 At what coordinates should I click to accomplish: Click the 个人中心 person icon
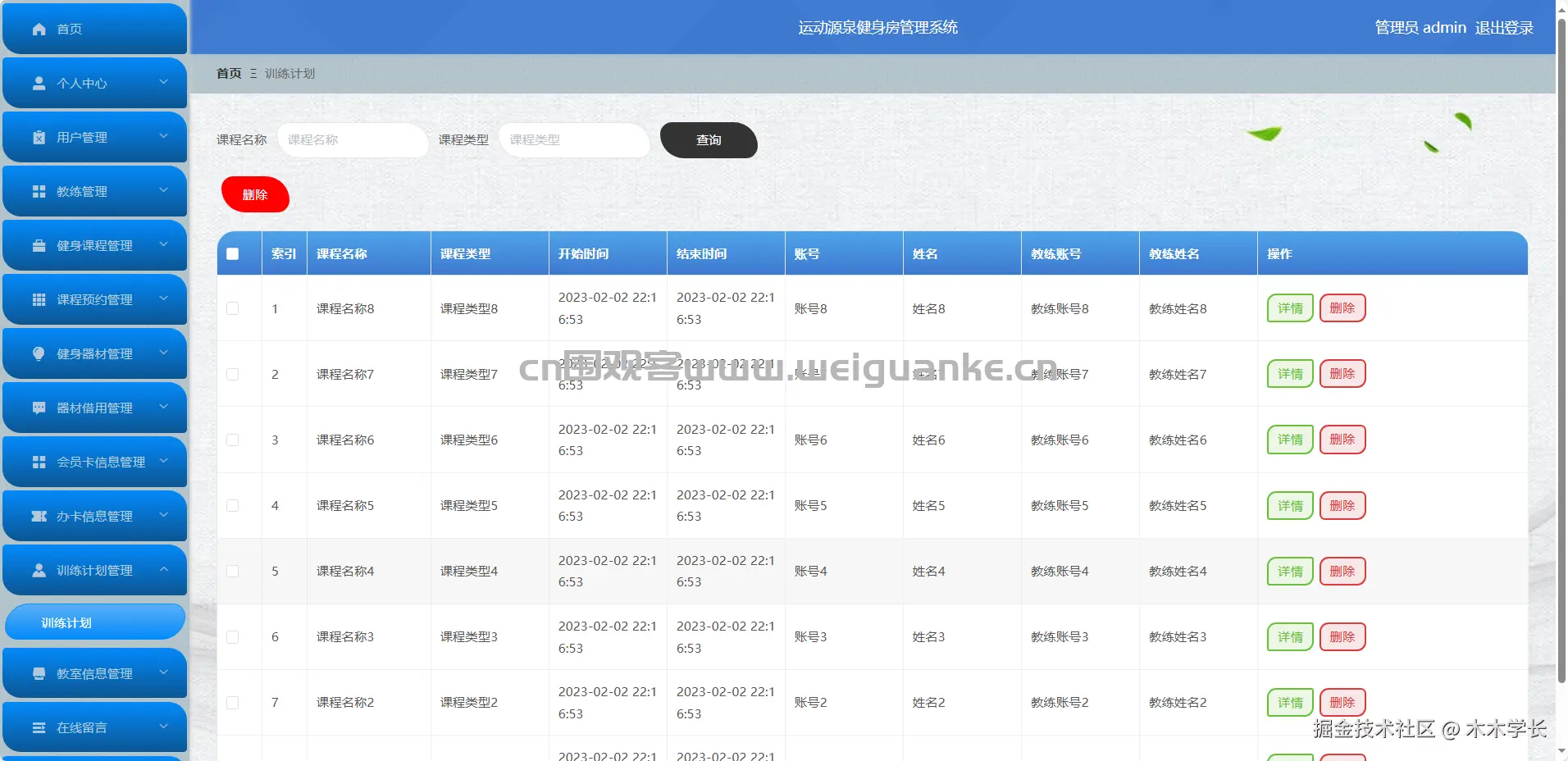pos(39,84)
